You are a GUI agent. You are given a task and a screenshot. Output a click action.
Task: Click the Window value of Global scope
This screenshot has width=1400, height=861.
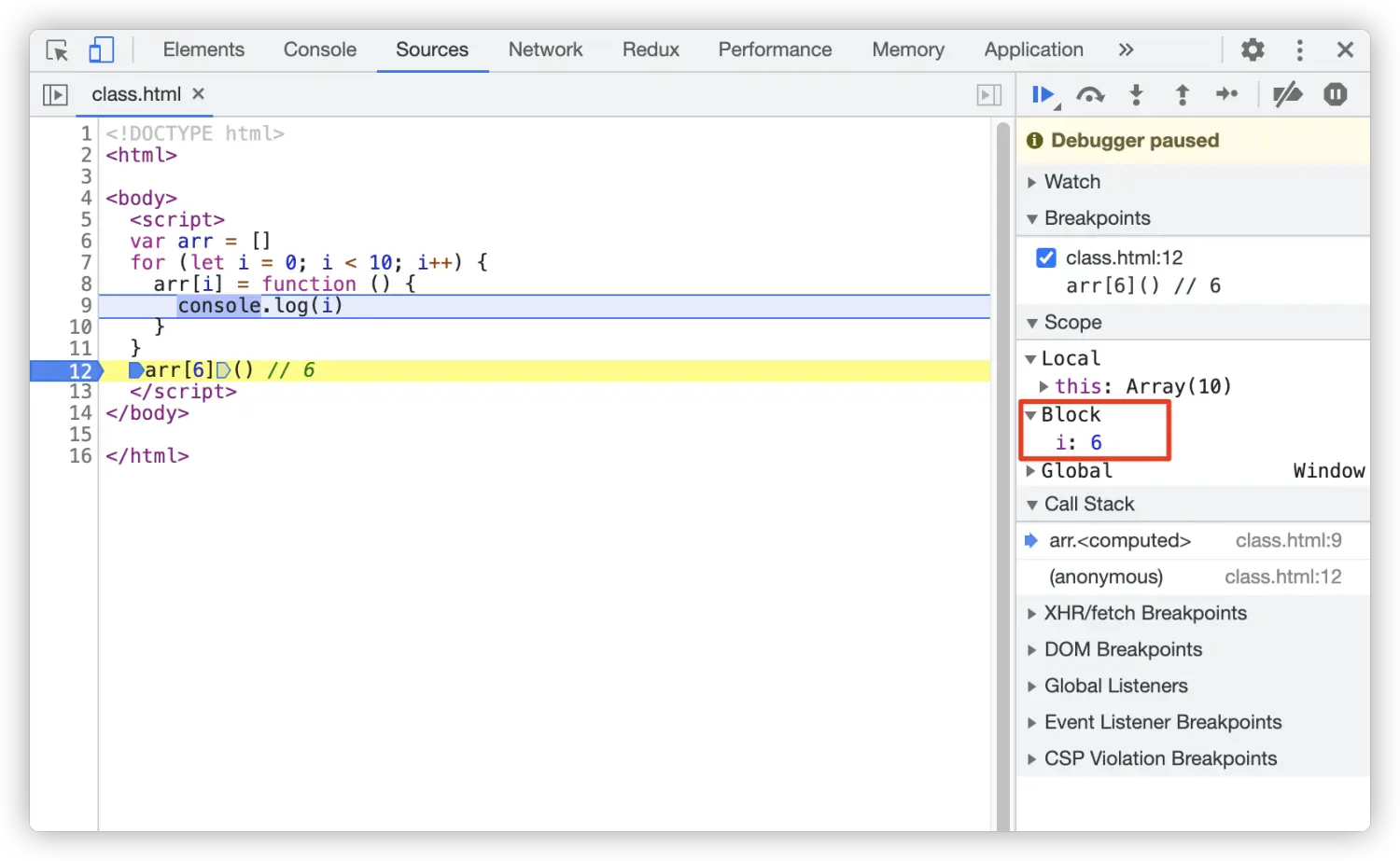point(1329,471)
